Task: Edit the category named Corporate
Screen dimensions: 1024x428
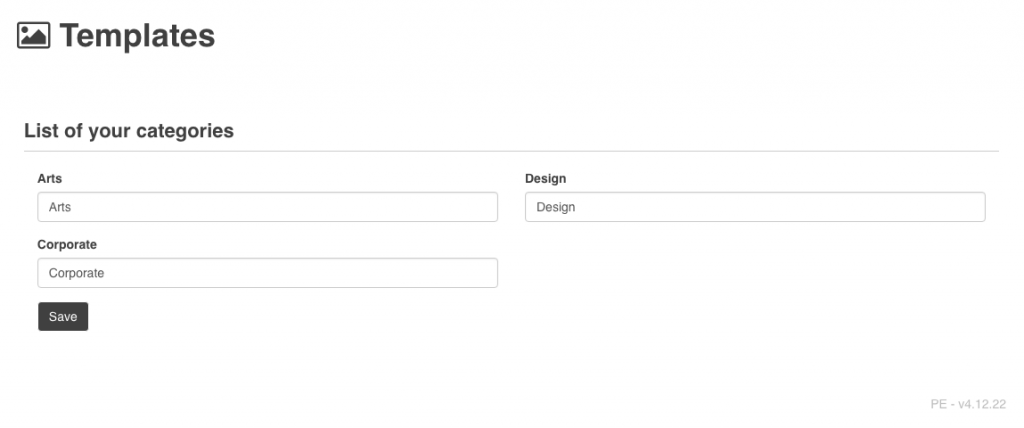Action: click(x=267, y=273)
